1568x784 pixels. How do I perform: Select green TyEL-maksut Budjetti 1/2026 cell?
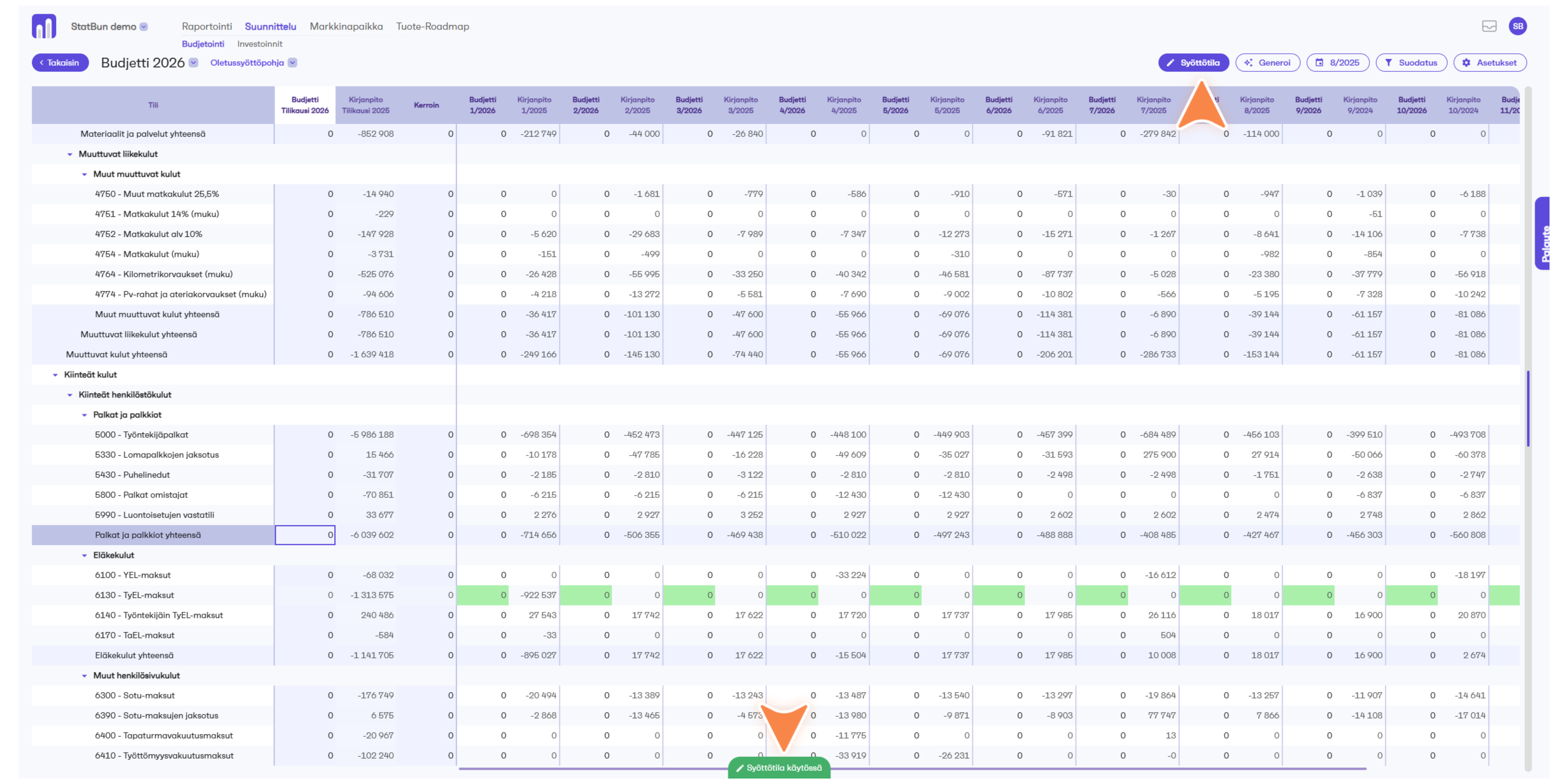(x=483, y=595)
